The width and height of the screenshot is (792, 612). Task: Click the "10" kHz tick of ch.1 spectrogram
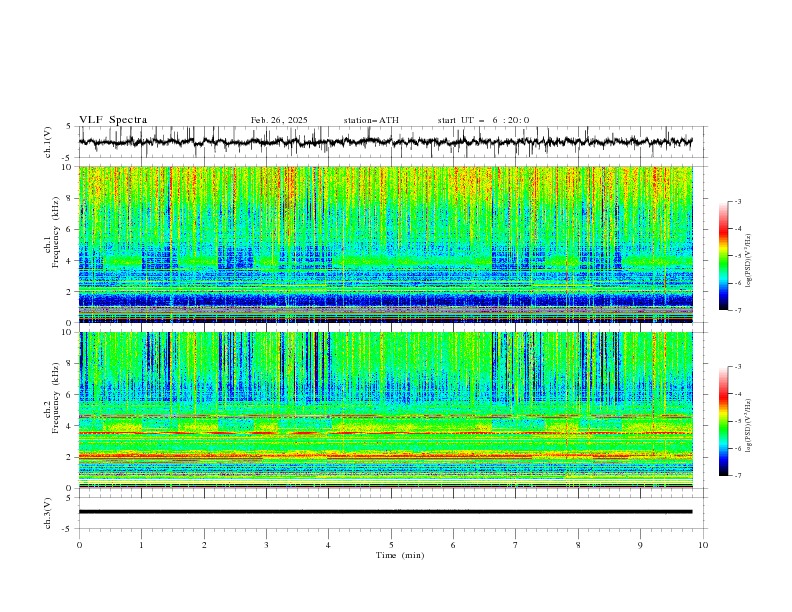67,167
